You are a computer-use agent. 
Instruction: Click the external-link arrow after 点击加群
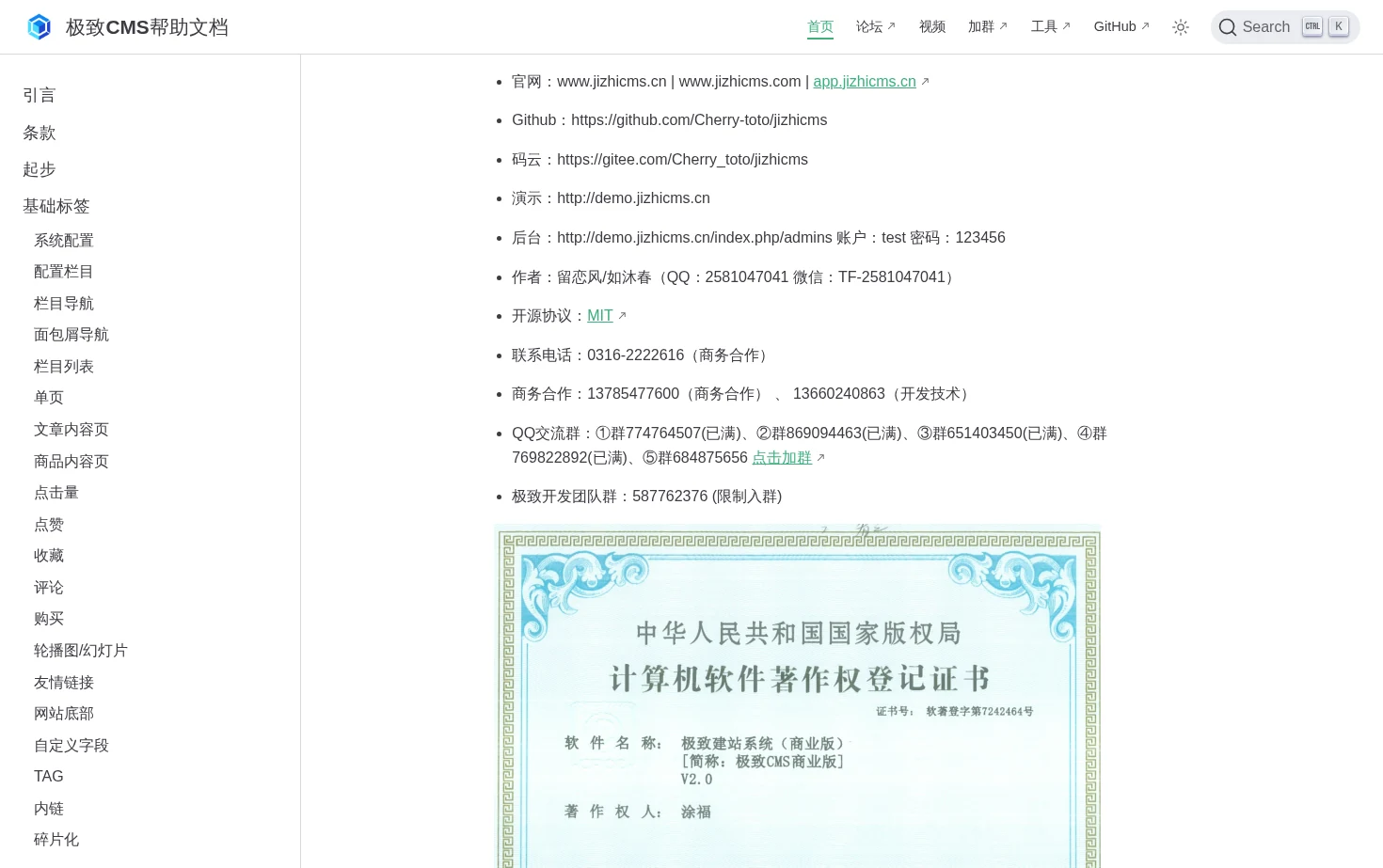[x=820, y=458]
